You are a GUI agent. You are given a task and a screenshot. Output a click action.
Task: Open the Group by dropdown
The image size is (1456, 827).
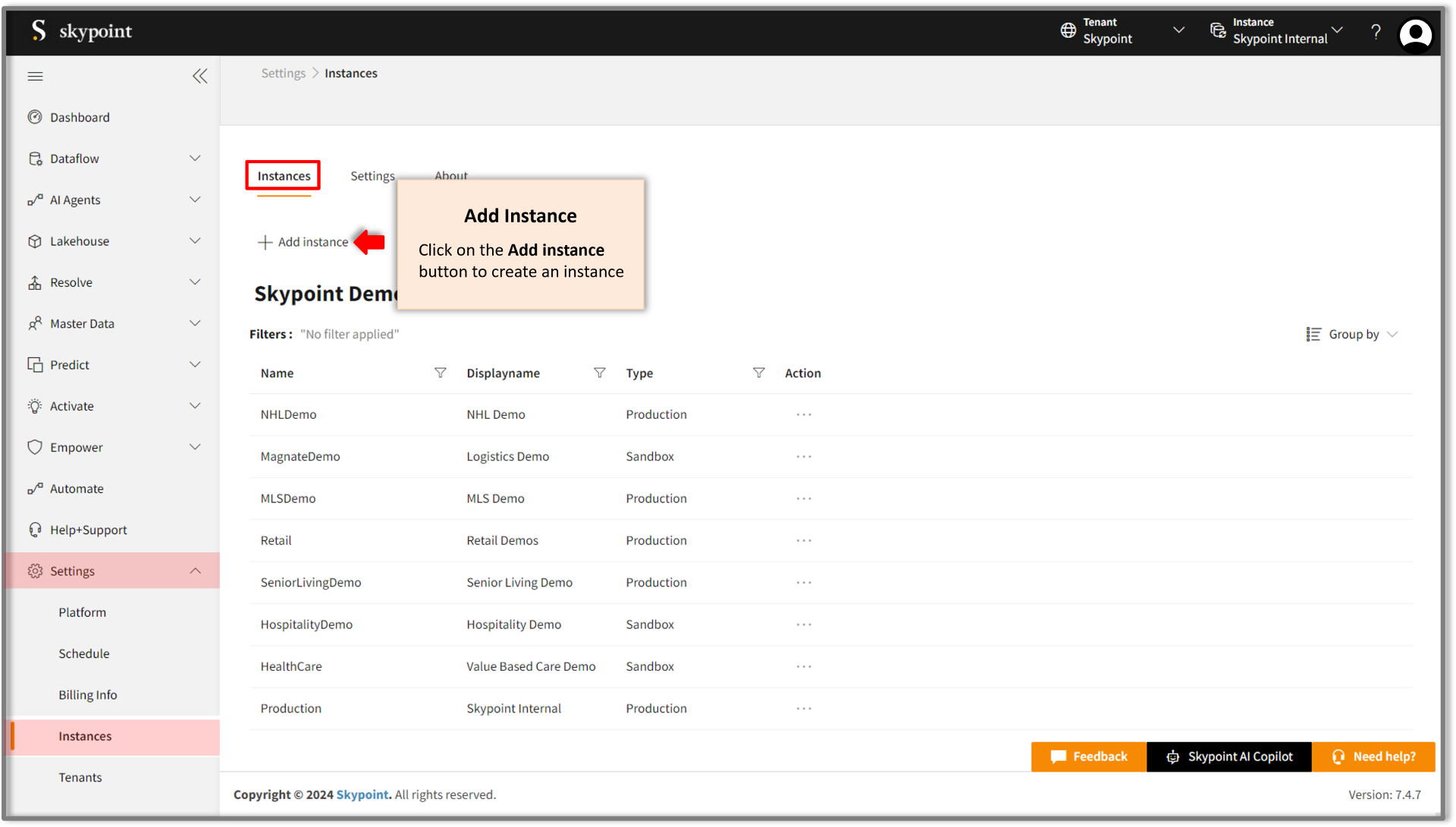pos(1352,335)
